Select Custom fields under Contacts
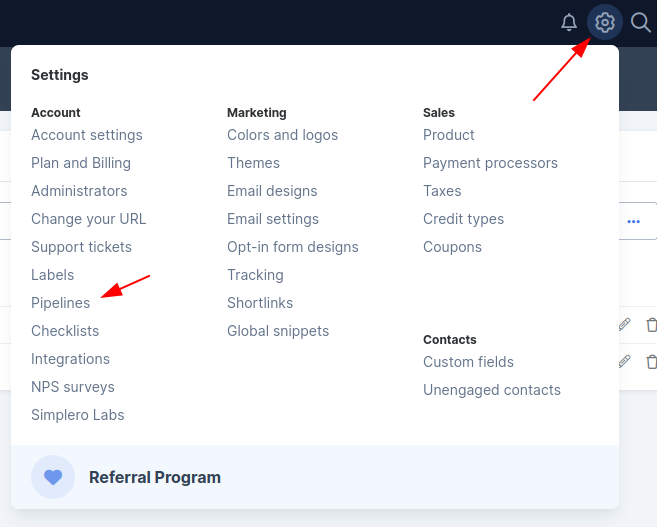Screen dimensions: 657x527 468,362
